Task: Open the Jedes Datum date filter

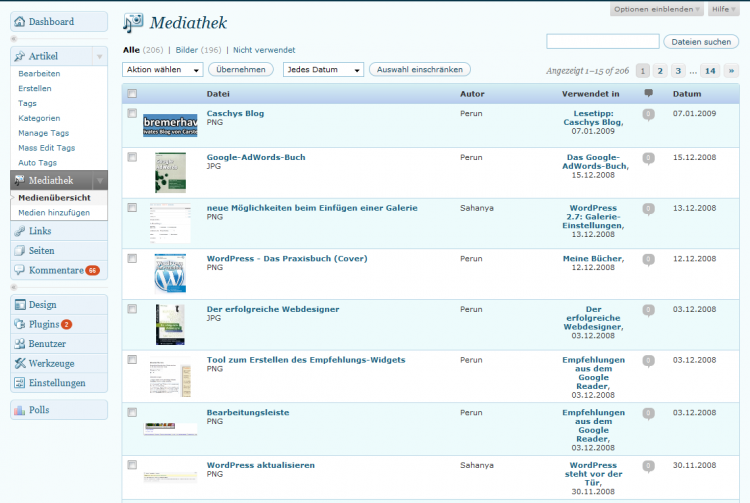Action: pyautogui.click(x=323, y=70)
